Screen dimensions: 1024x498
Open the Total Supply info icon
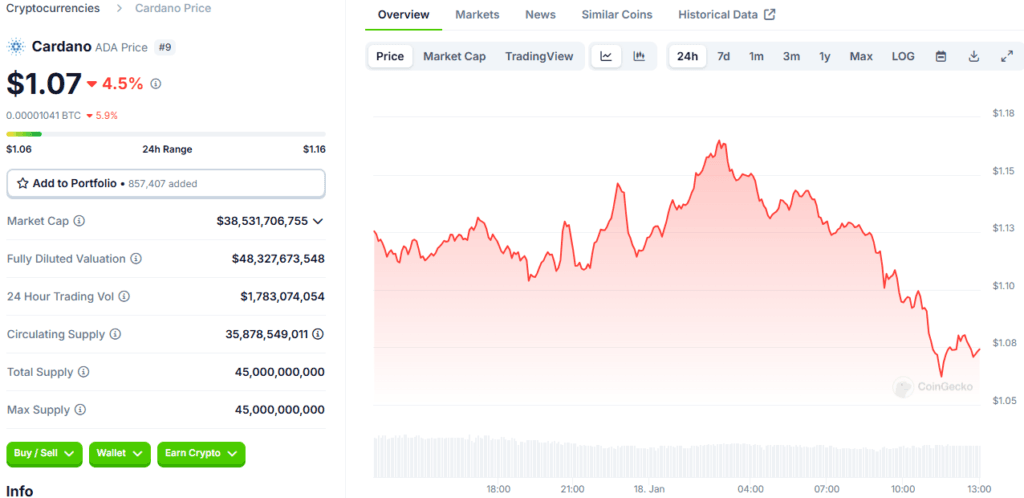click(x=83, y=372)
